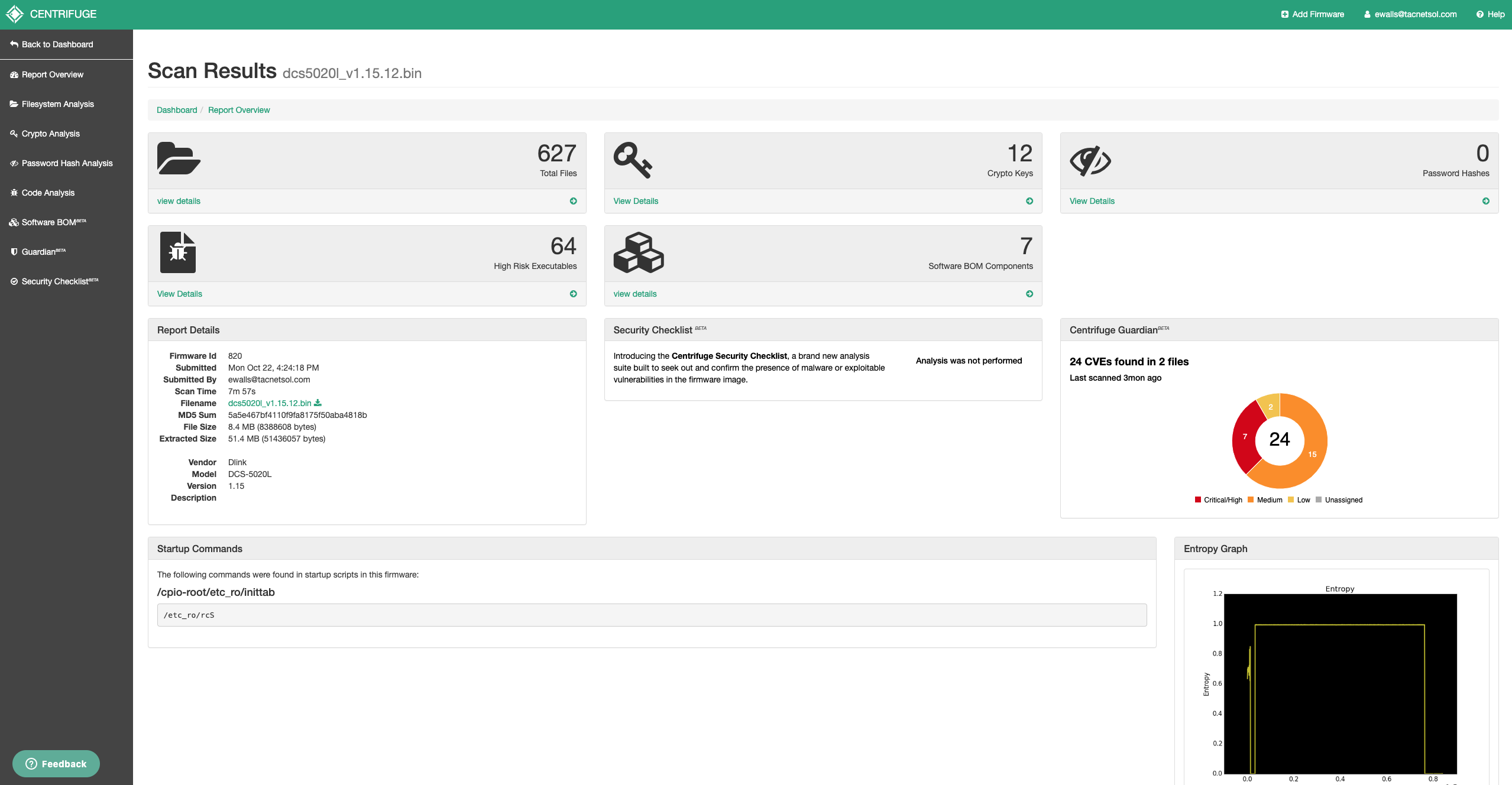Select the Report Overview breadcrumb tab
The image size is (1512, 785).
(x=238, y=110)
